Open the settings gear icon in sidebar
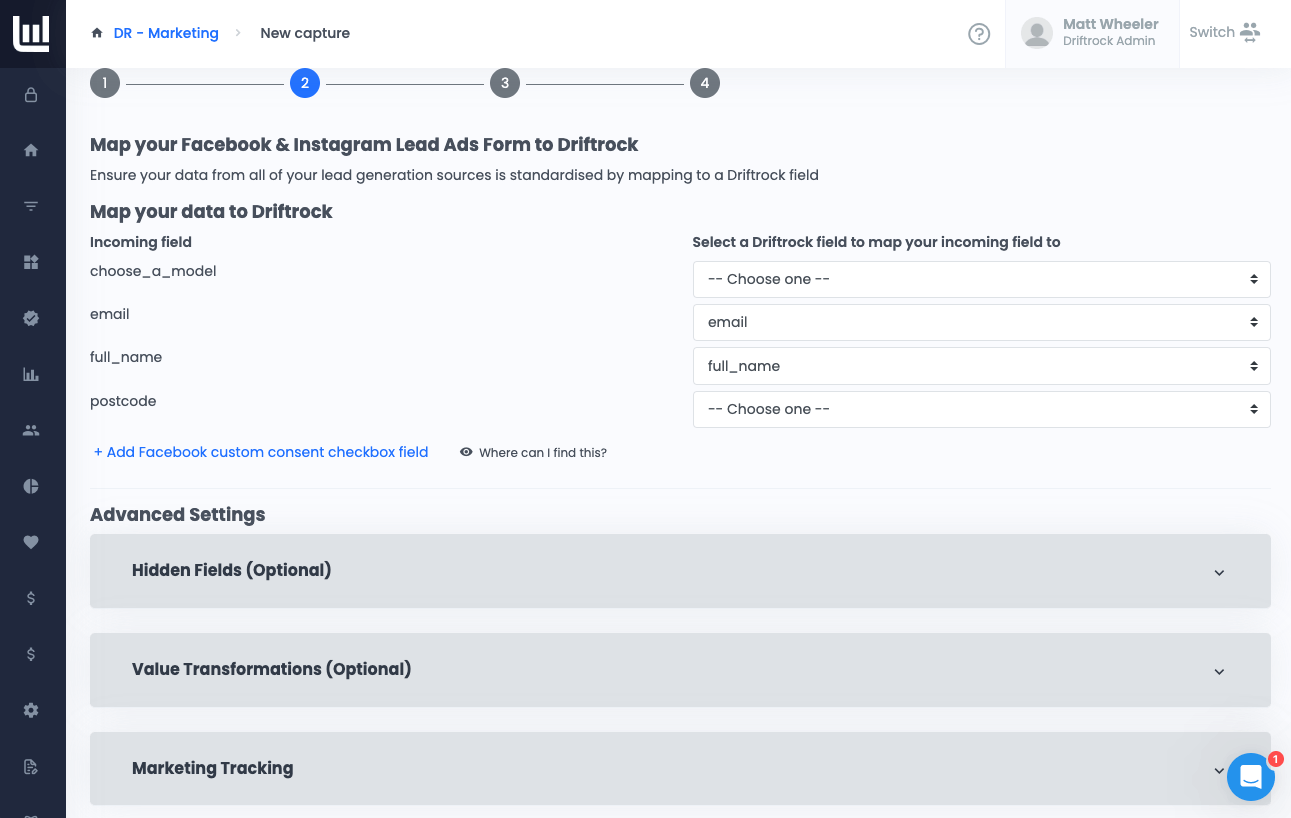Screen dimensions: 1291x818 click(30, 710)
